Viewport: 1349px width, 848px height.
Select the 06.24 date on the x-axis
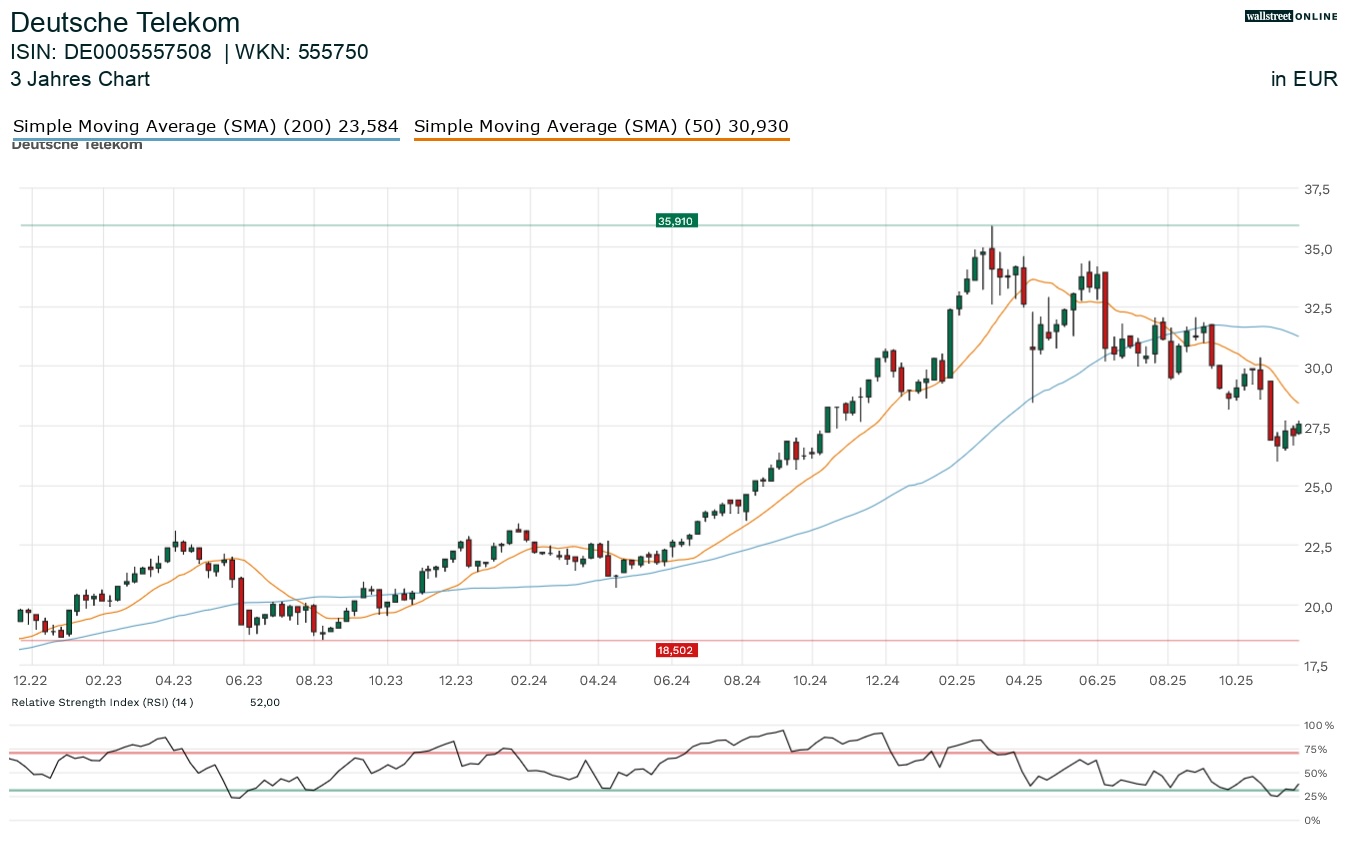pyautogui.click(x=672, y=680)
